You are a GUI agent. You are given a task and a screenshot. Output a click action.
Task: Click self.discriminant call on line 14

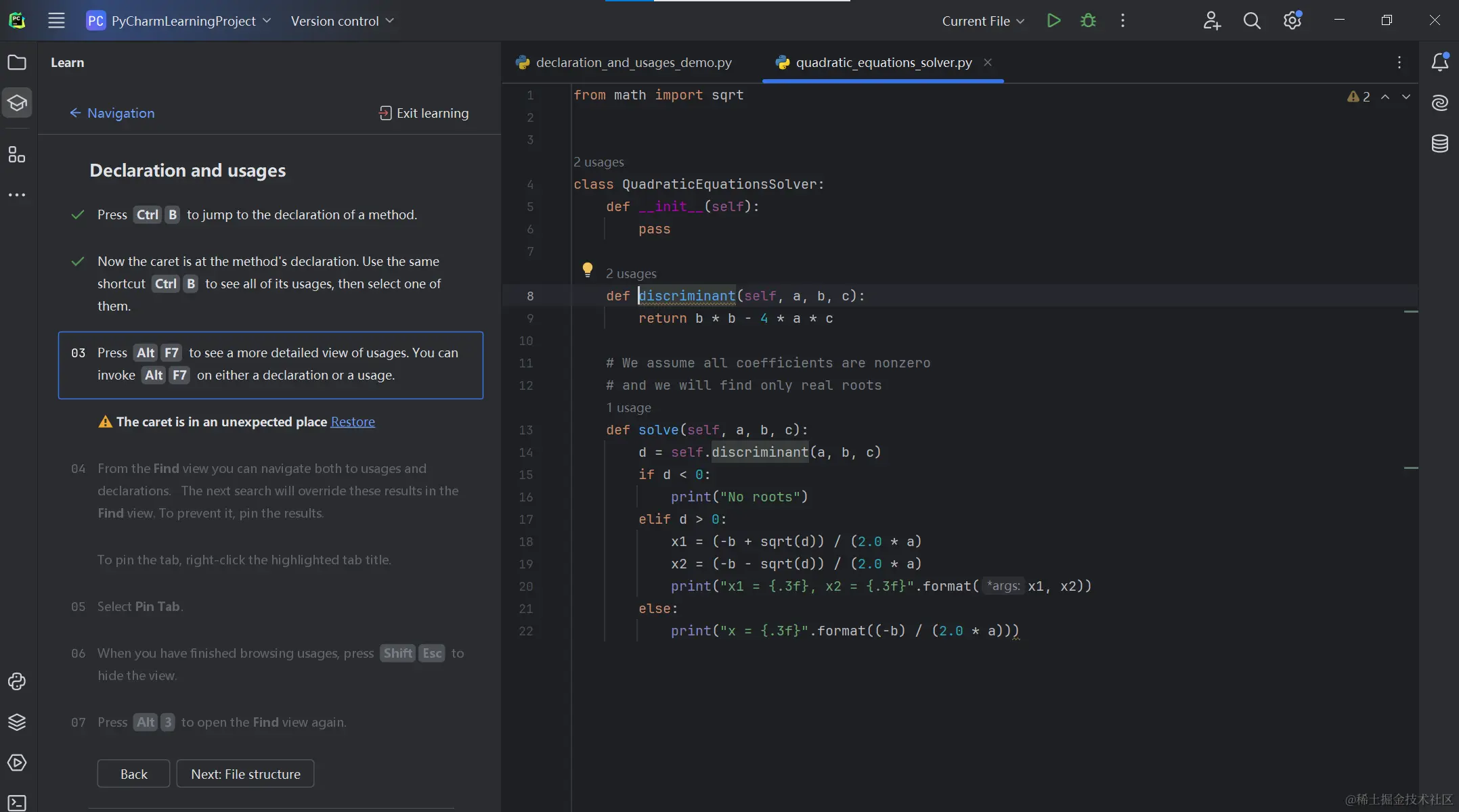pyautogui.click(x=760, y=452)
